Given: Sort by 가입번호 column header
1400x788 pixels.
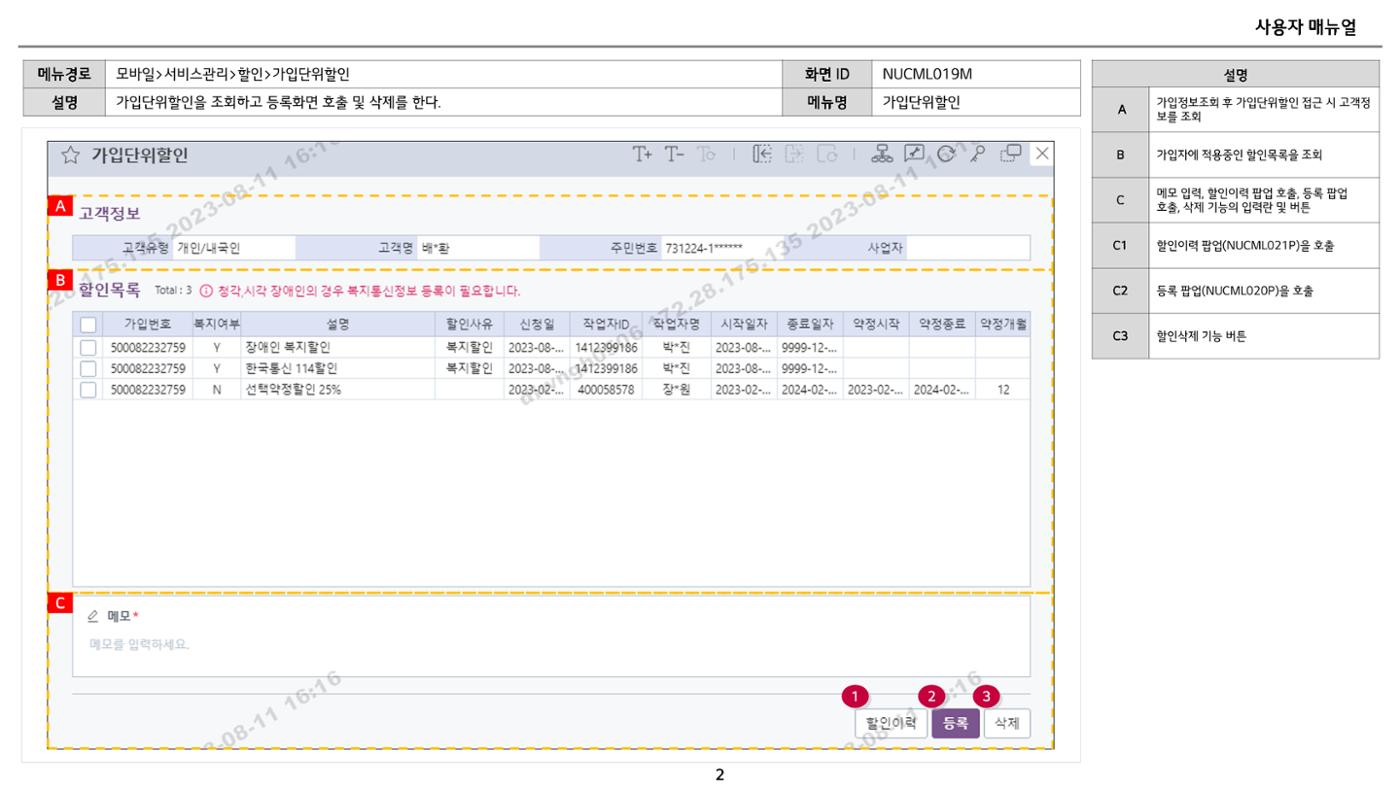Looking at the screenshot, I should (x=148, y=324).
